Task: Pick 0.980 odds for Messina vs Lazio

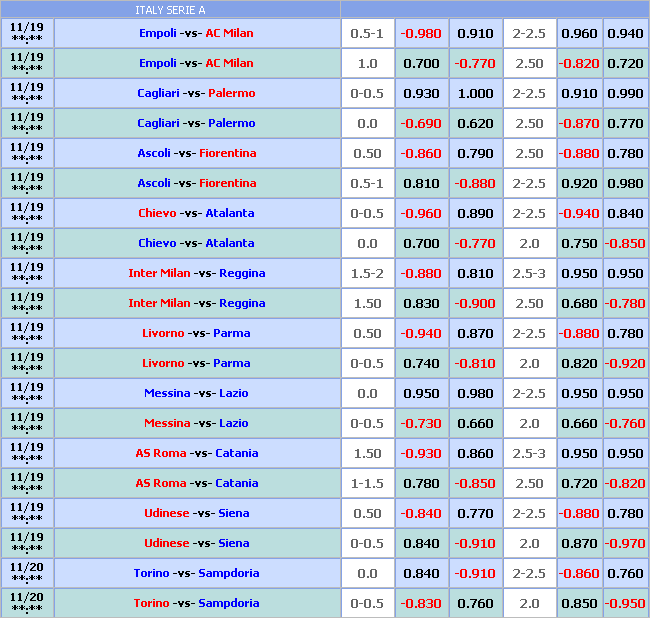Action: pyautogui.click(x=475, y=393)
